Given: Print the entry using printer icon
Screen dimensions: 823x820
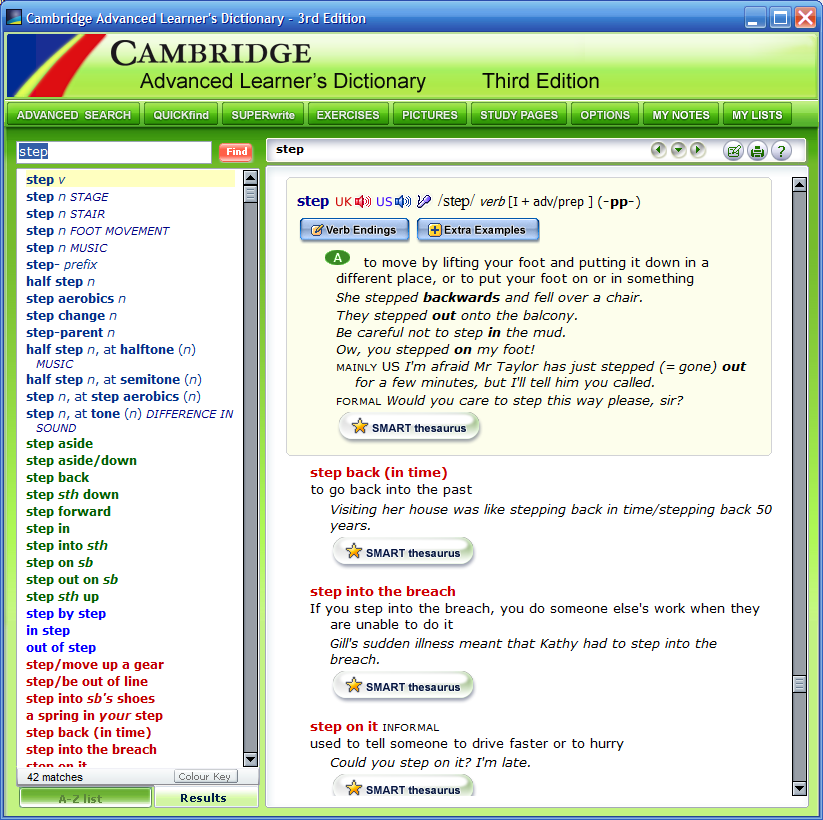Looking at the screenshot, I should tap(757, 151).
